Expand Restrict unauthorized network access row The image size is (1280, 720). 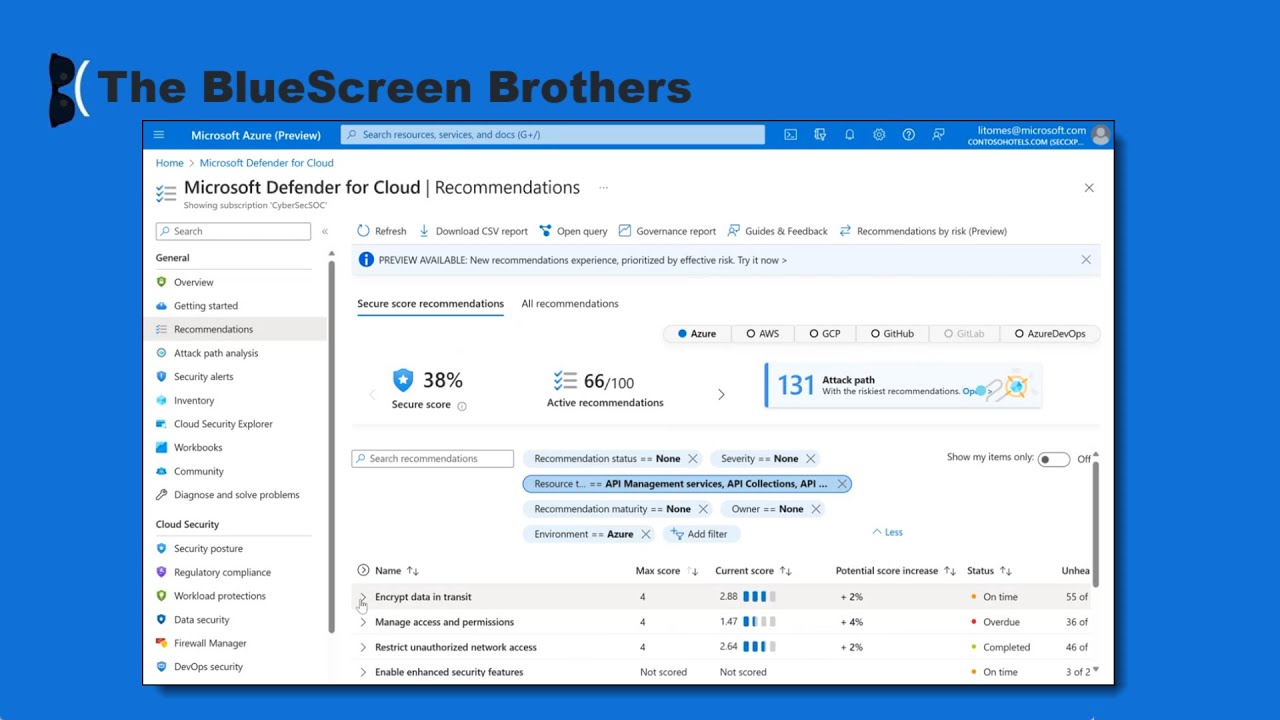[363, 647]
